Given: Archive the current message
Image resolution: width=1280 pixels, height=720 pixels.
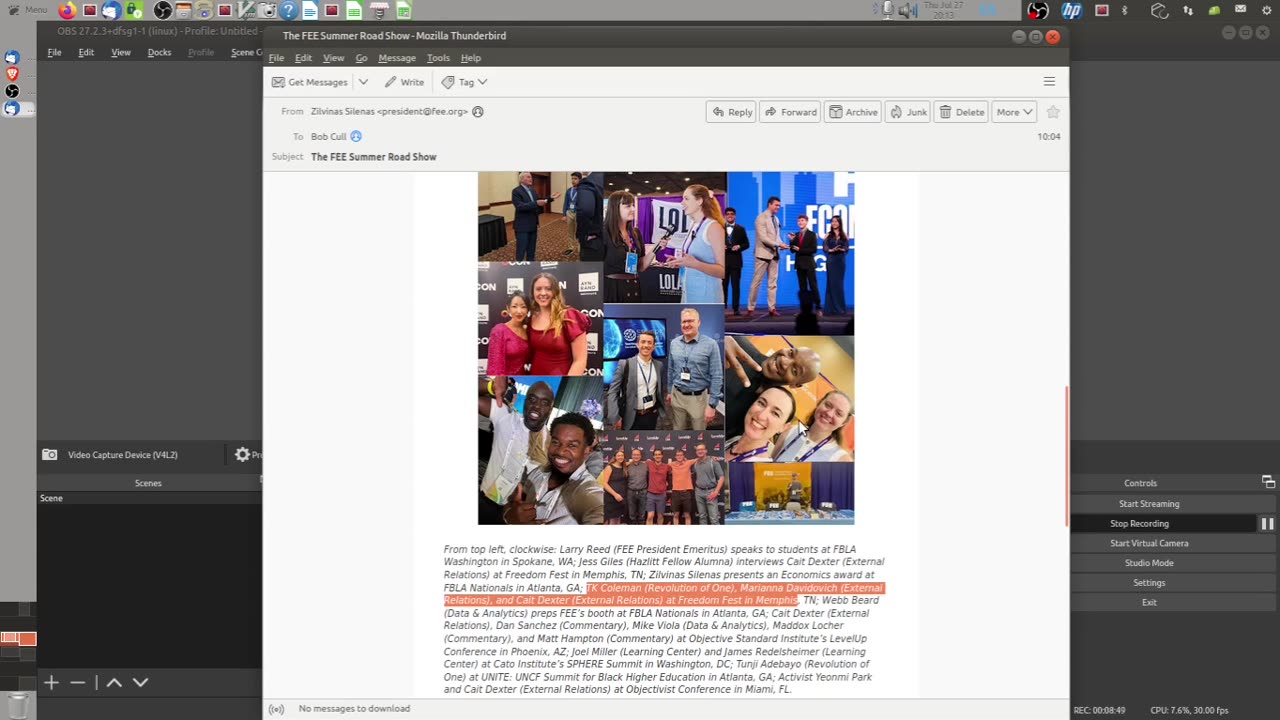Looking at the screenshot, I should pos(853,112).
